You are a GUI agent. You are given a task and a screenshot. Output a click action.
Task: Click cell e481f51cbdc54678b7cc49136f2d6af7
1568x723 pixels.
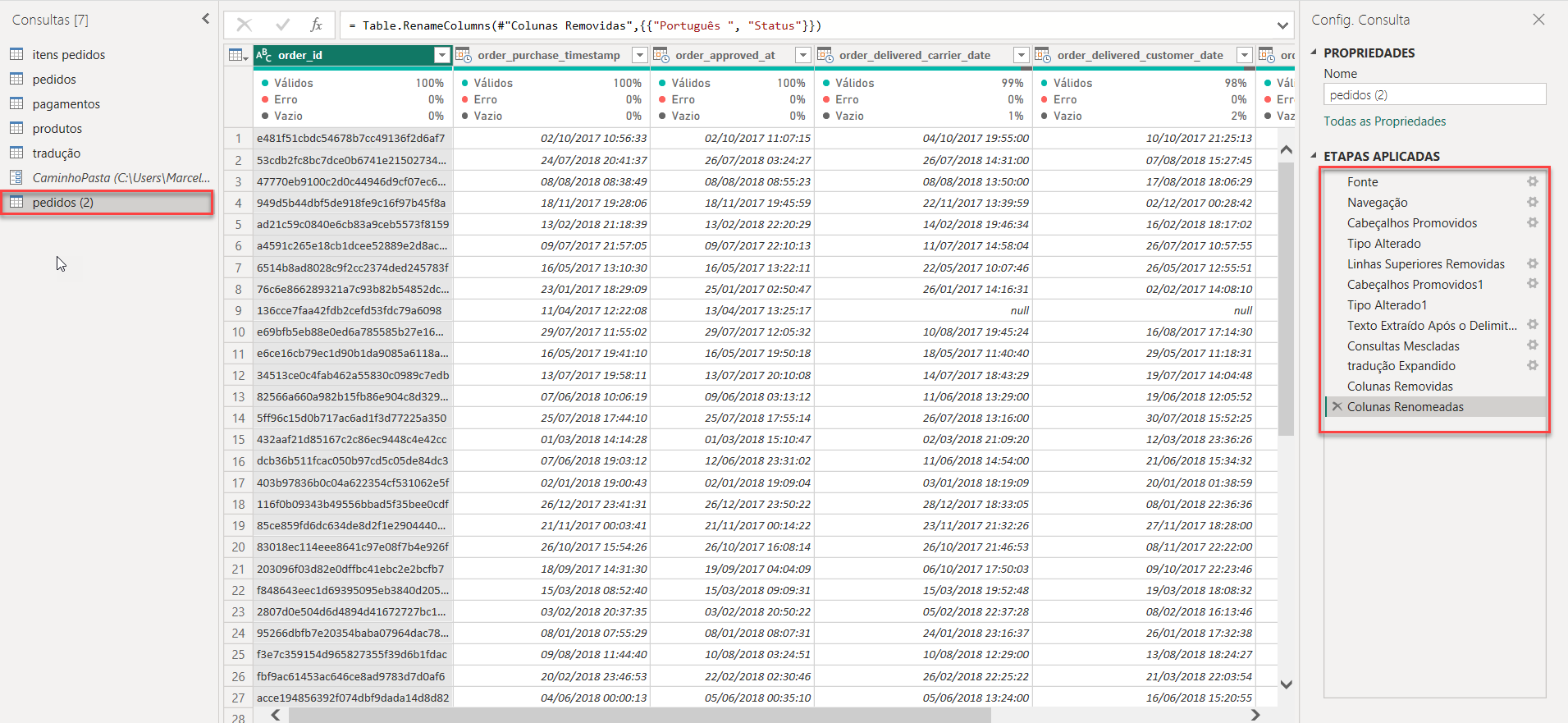coord(352,139)
